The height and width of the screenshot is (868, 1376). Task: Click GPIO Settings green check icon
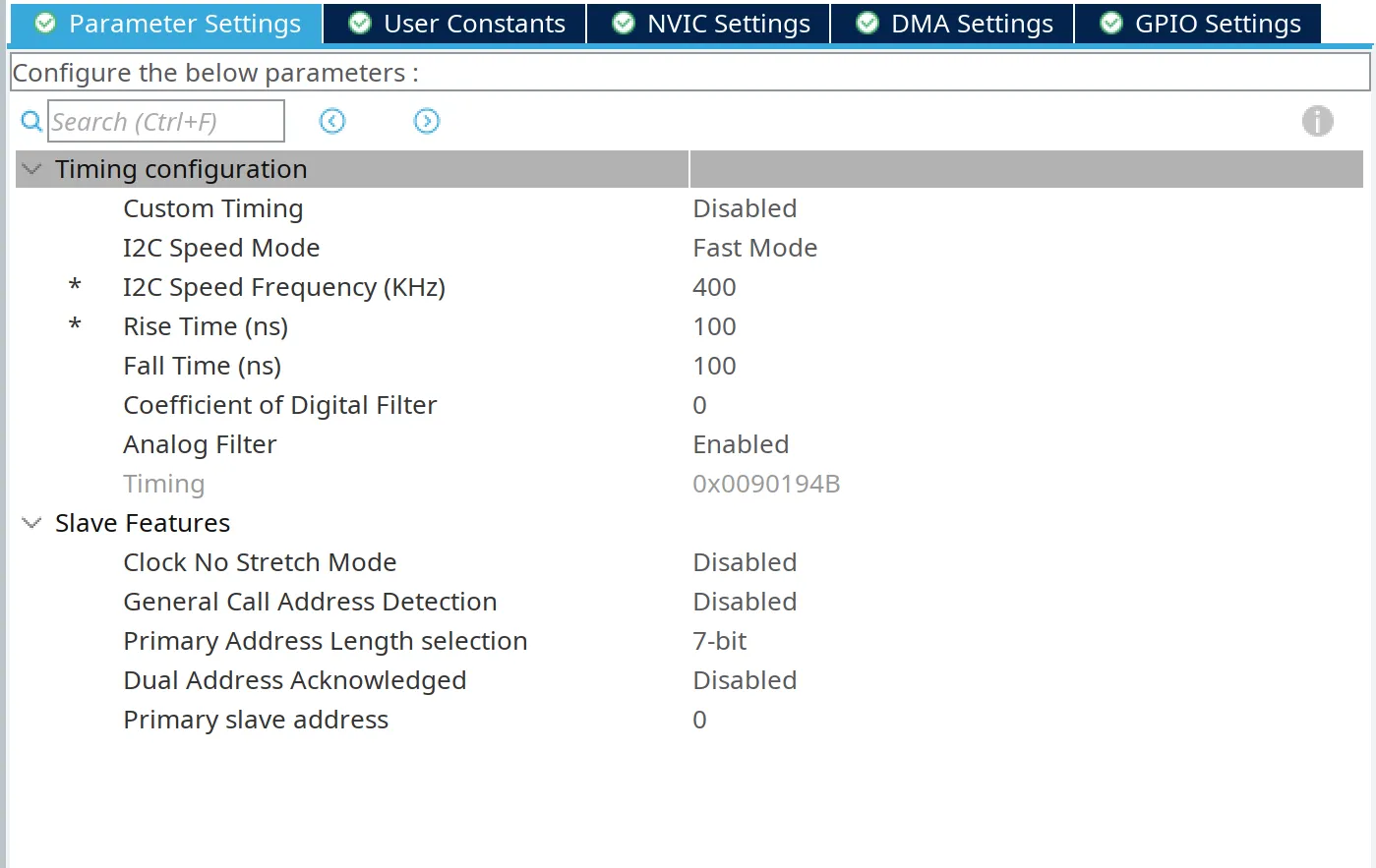1111,23
